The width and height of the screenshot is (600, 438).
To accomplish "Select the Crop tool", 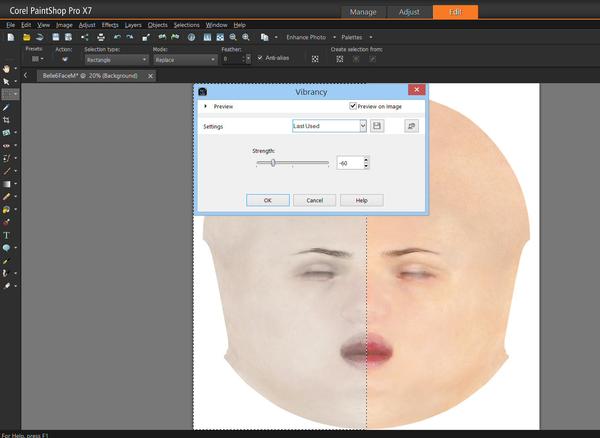I will [x=7, y=119].
